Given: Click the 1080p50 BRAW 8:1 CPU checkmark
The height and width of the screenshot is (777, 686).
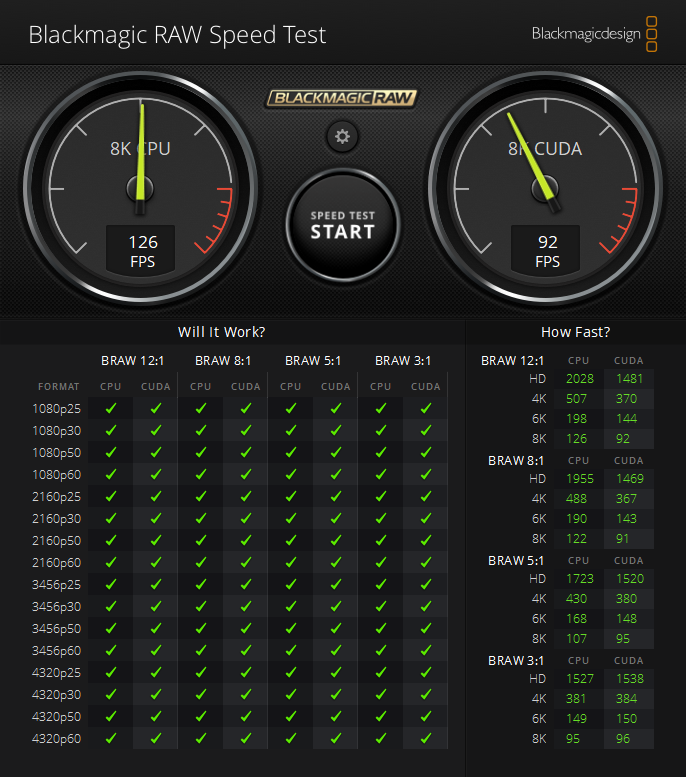Looking at the screenshot, I should tap(201, 452).
